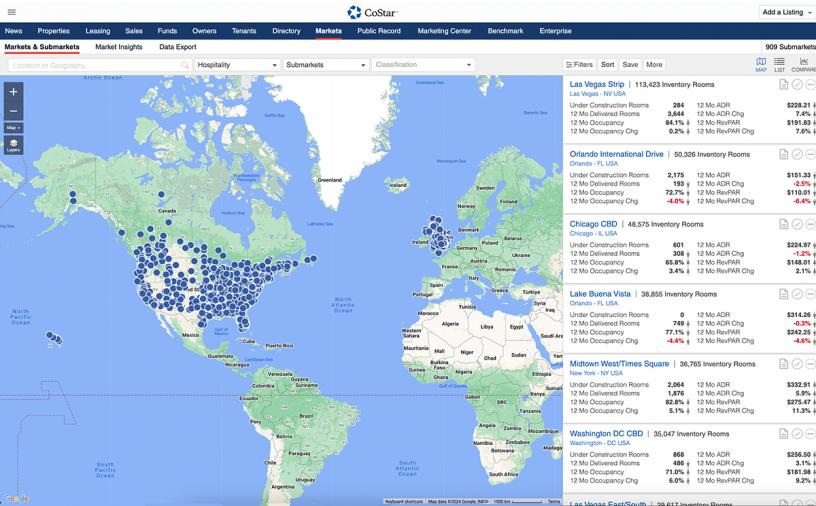The width and height of the screenshot is (816, 506).
Task: Open the Lake Buena Vista submarket link
Action: click(x=600, y=294)
